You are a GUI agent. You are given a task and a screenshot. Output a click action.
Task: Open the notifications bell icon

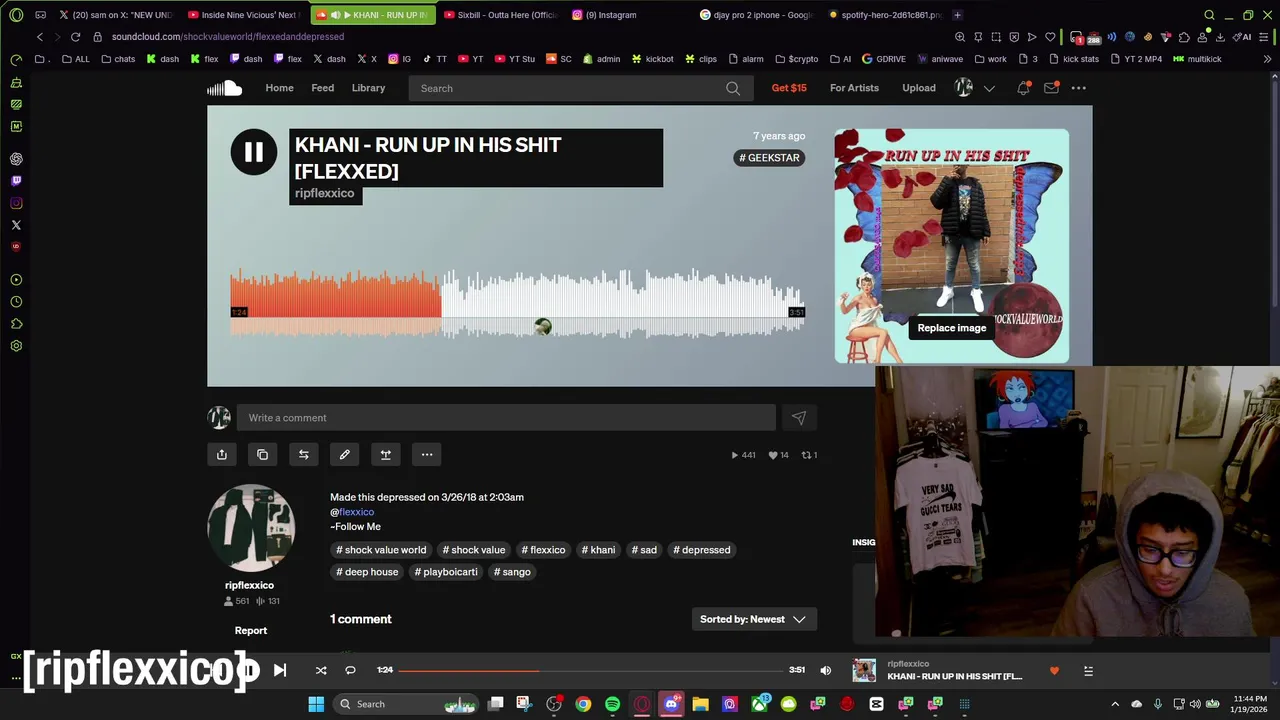click(1023, 88)
